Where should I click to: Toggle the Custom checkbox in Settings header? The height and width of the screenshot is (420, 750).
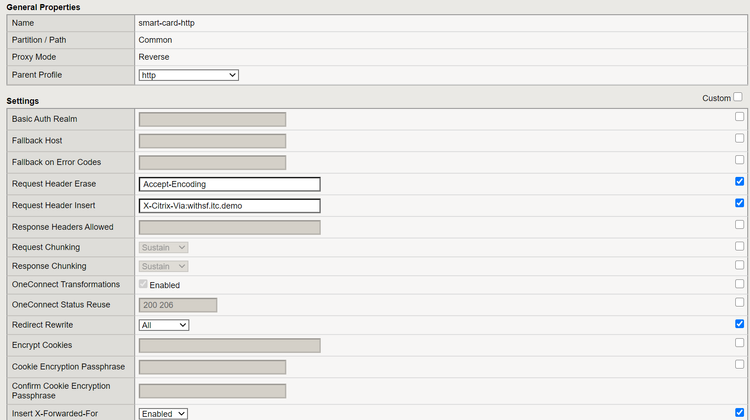pyautogui.click(x=738, y=97)
